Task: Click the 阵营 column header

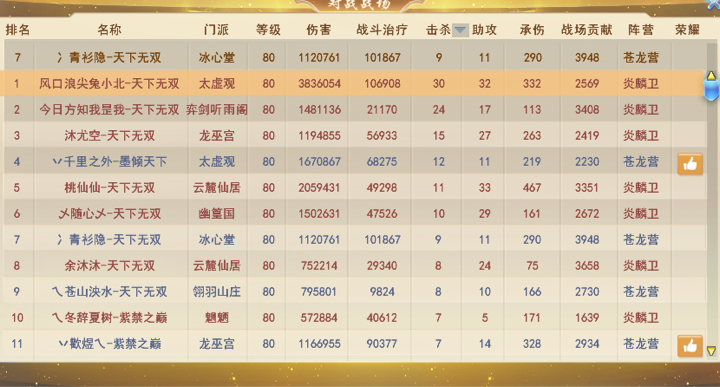Action: tap(641, 30)
